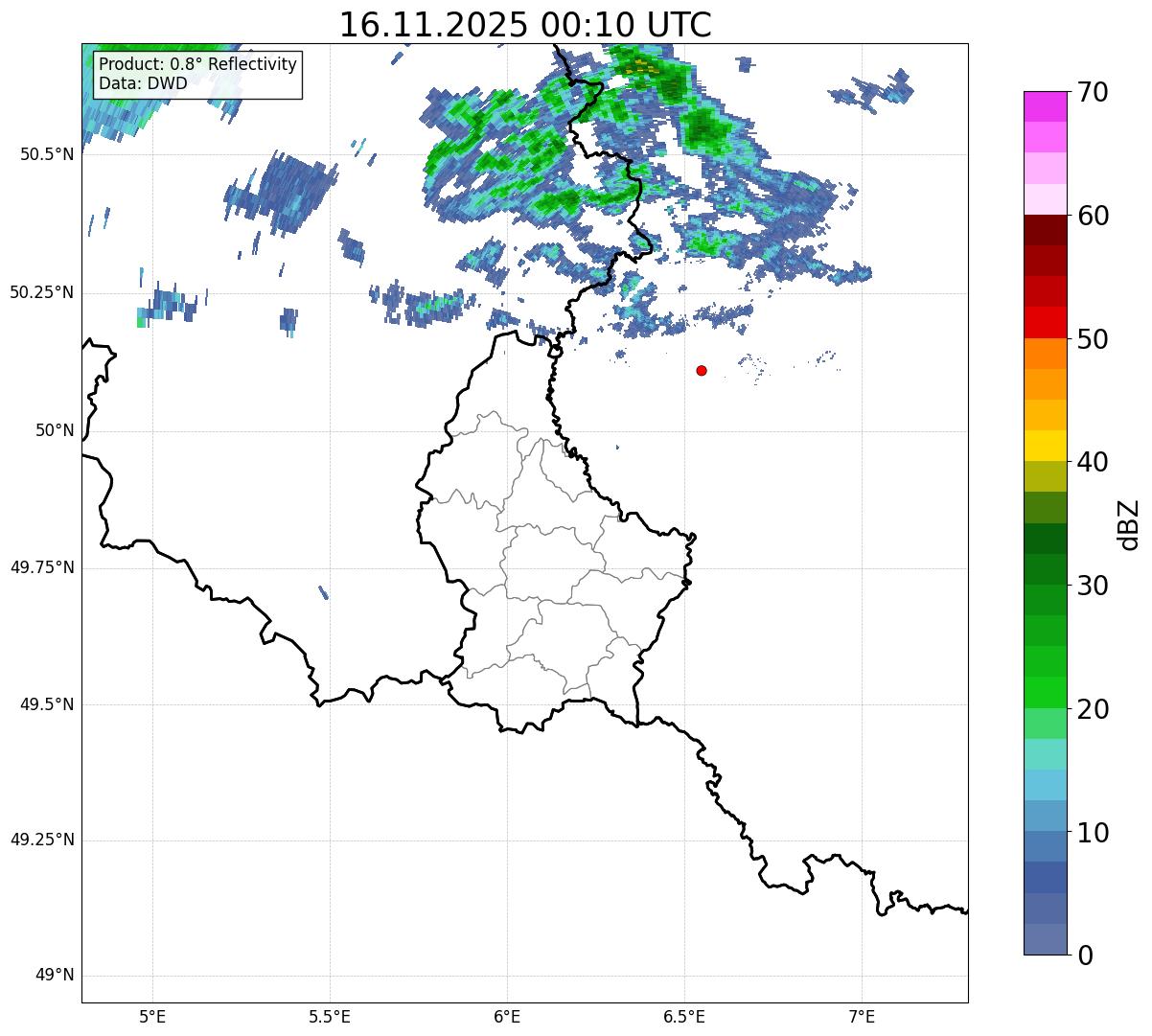This screenshot has width=1152, height=1036.
Task: Click the longitude label 5°E
Action: tap(152, 1016)
